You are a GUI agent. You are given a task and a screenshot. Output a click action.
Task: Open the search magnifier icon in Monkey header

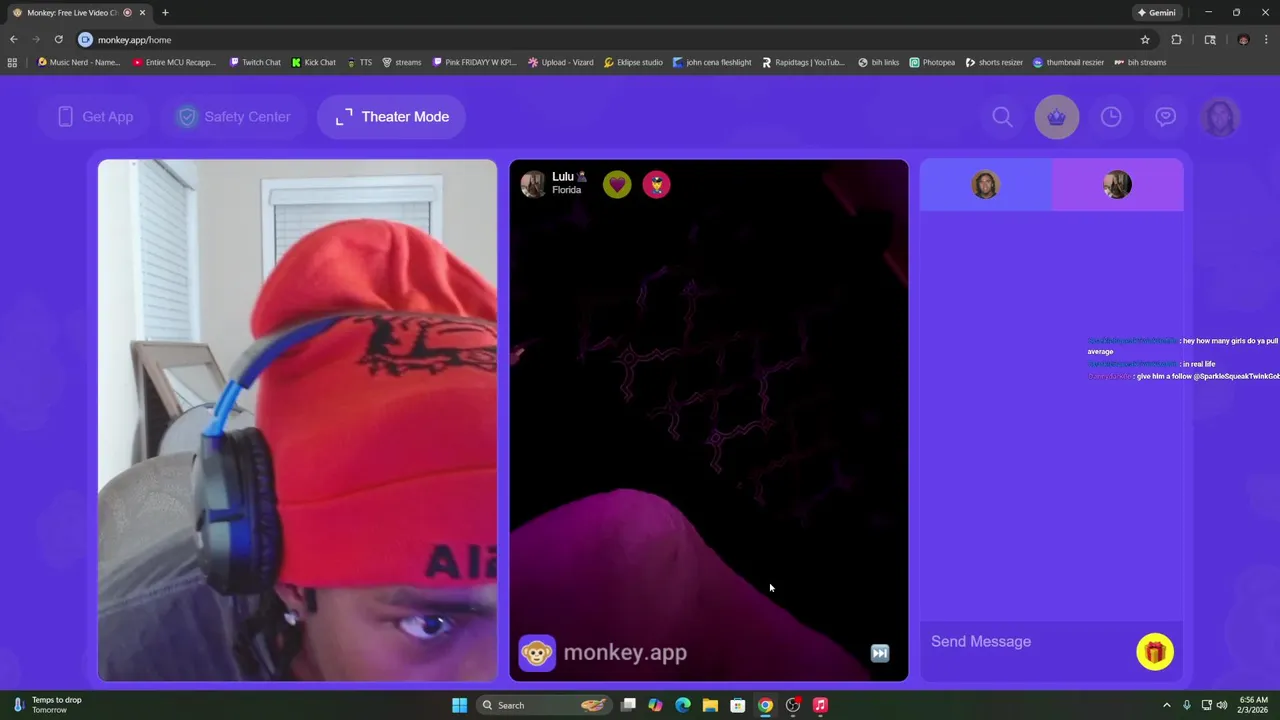[x=1002, y=117]
